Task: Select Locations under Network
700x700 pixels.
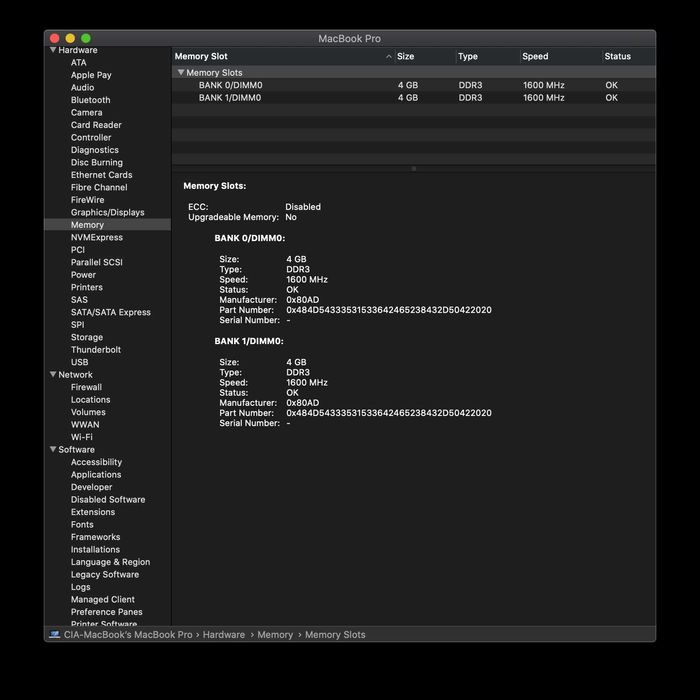Action: 90,400
